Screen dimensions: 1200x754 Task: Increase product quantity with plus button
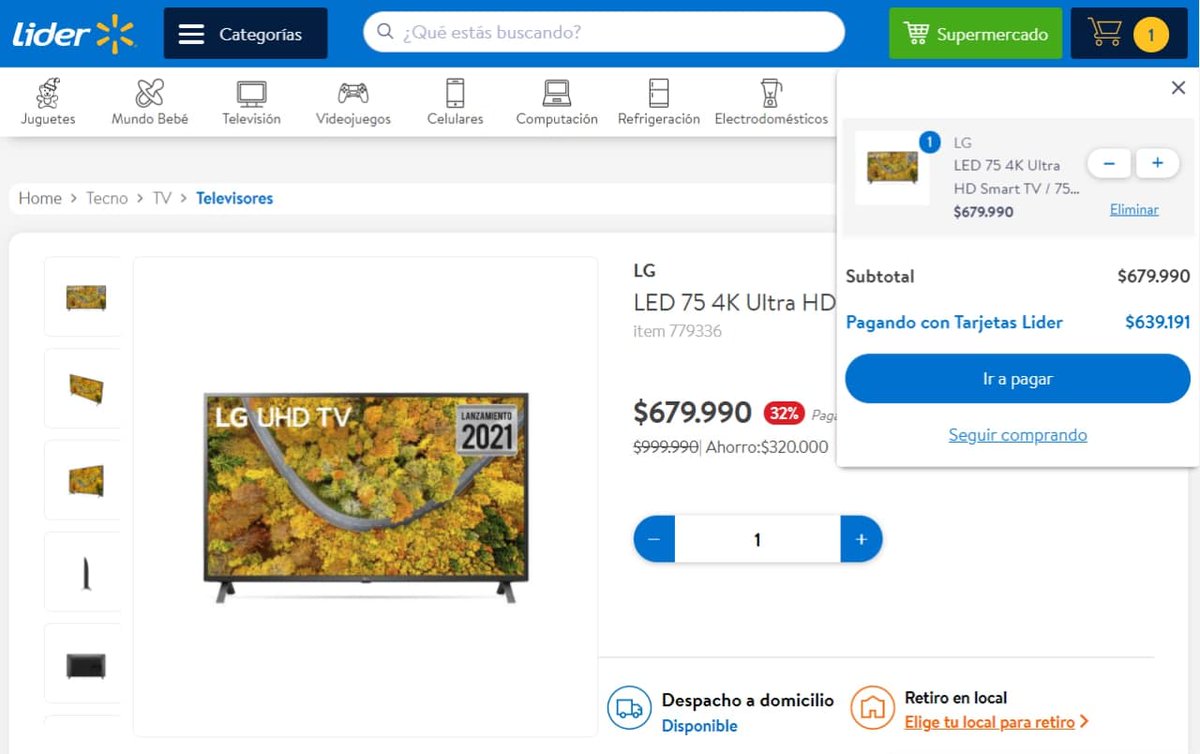[x=861, y=539]
